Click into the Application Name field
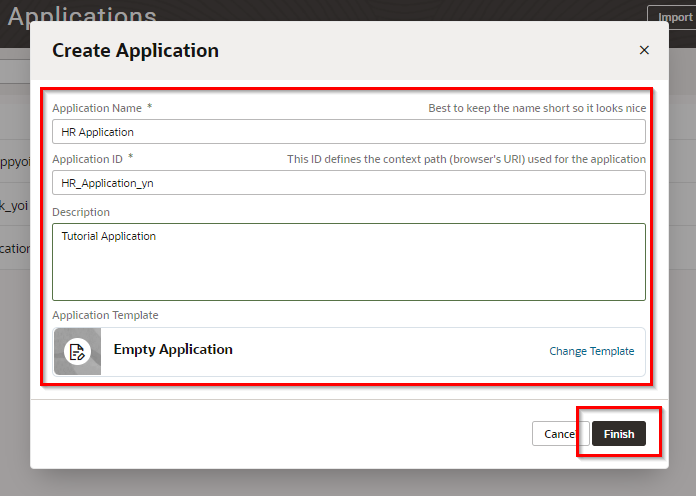696x496 pixels. point(348,132)
